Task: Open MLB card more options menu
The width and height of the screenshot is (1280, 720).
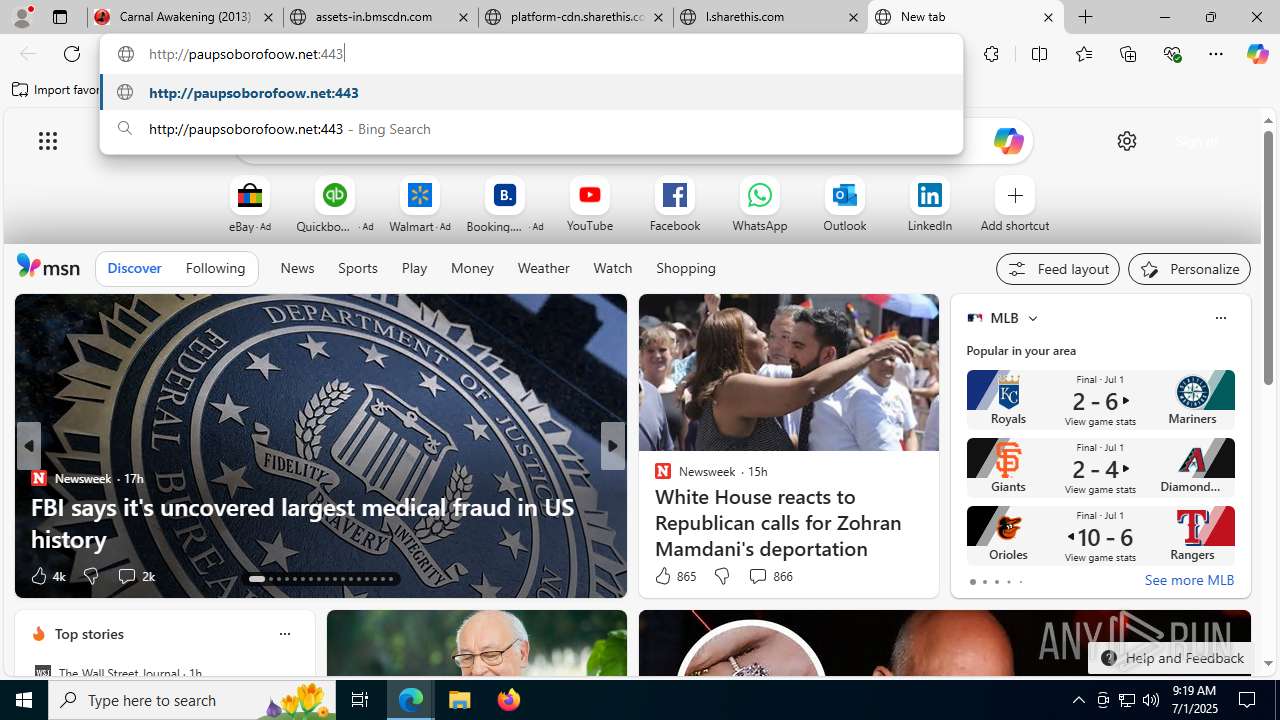Action: [x=1220, y=318]
